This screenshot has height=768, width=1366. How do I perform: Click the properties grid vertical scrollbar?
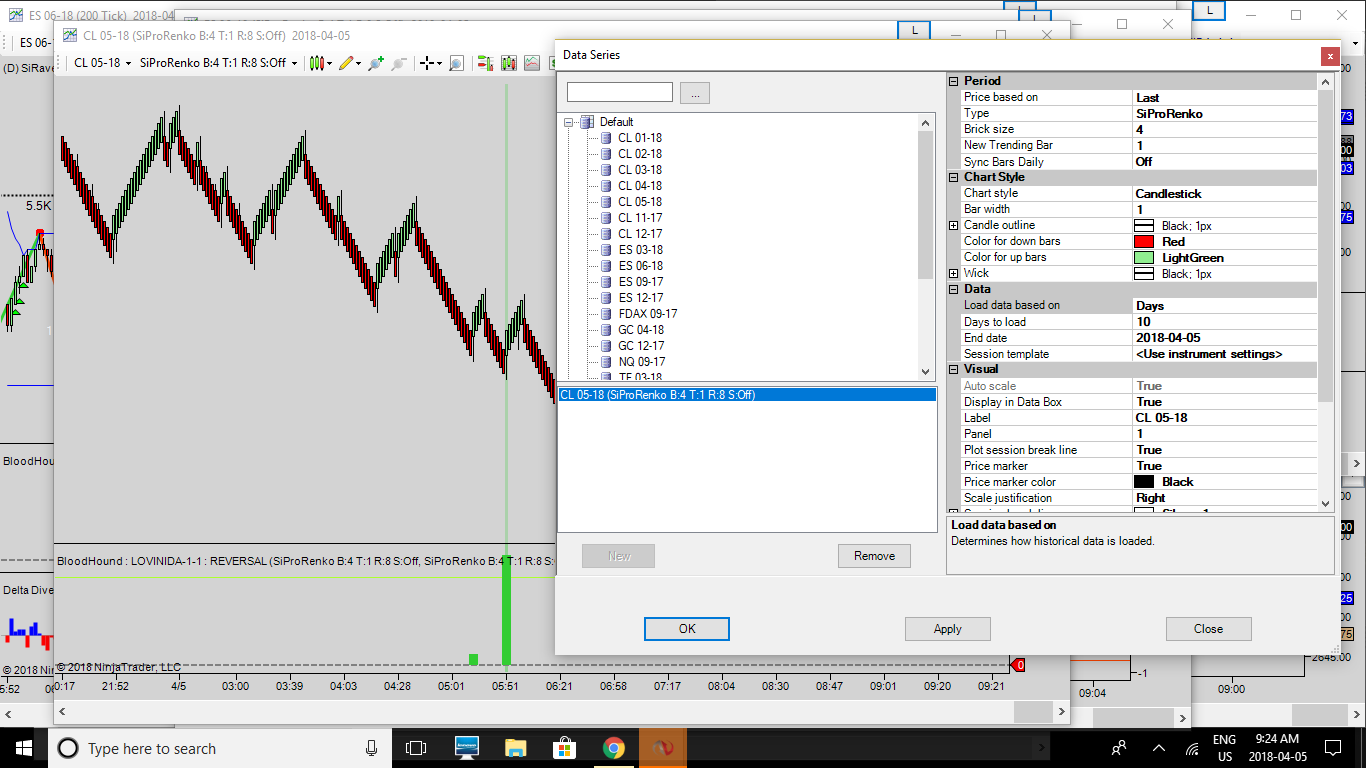tap(1326, 293)
